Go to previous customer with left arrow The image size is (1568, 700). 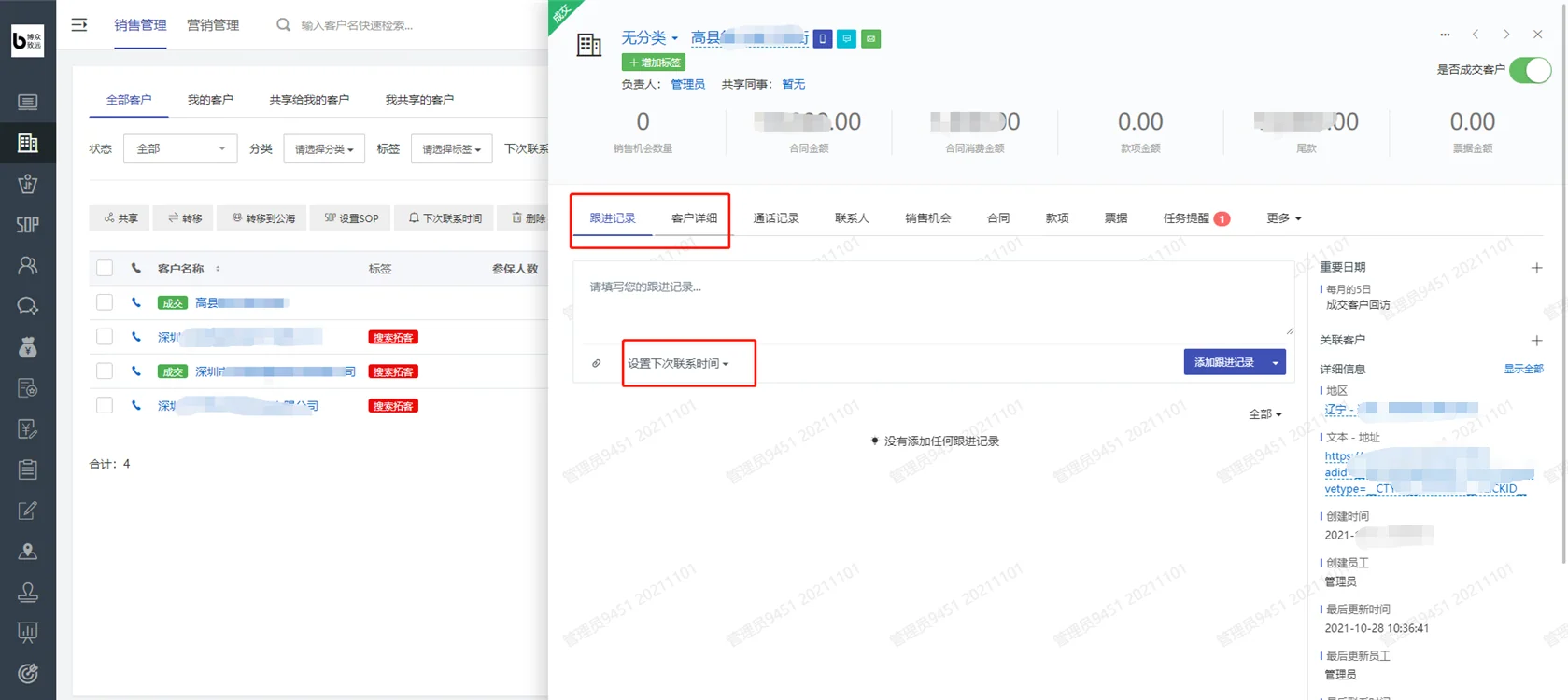coord(1476,35)
